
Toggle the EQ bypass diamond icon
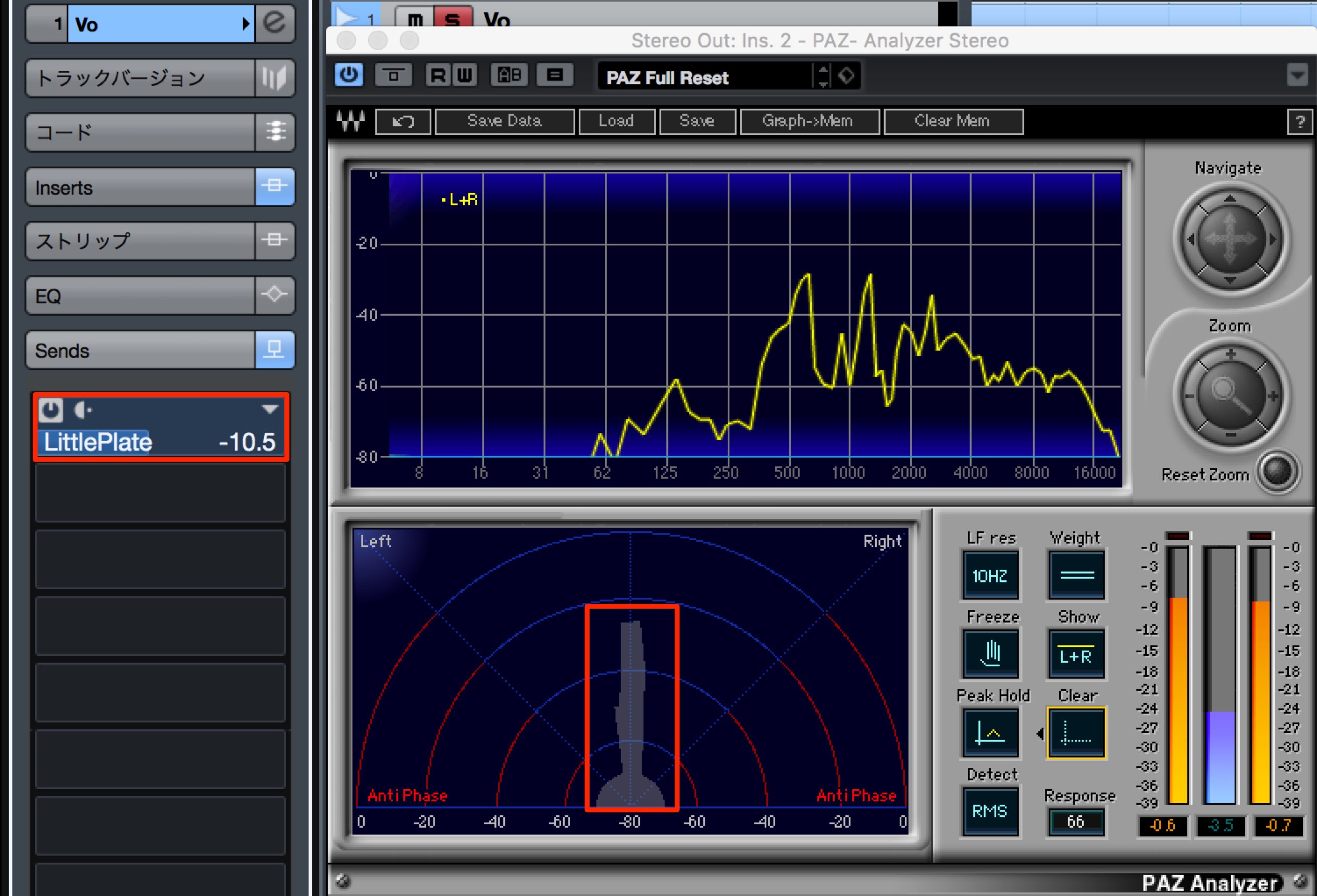[275, 295]
